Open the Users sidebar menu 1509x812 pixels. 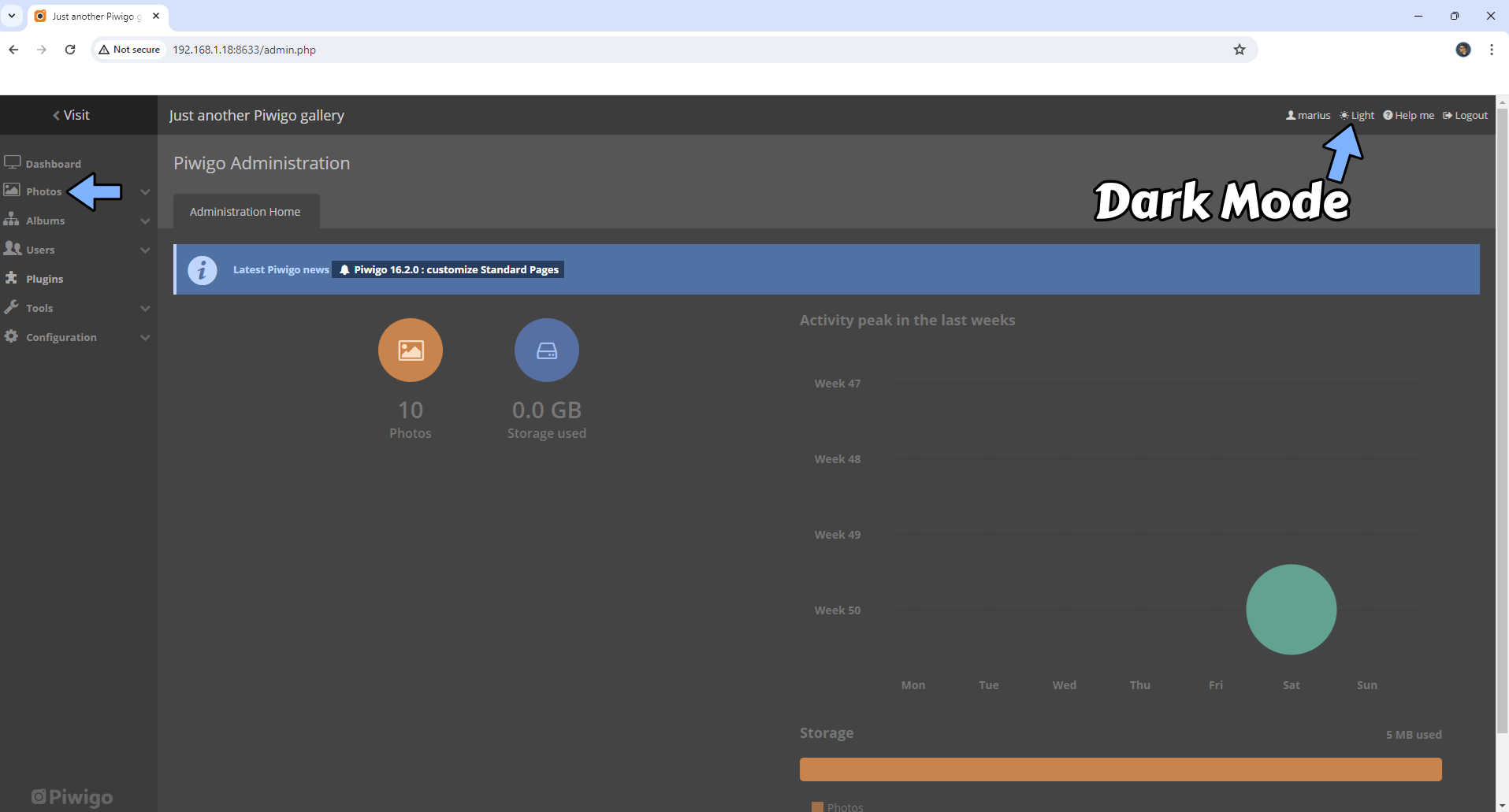click(40, 250)
